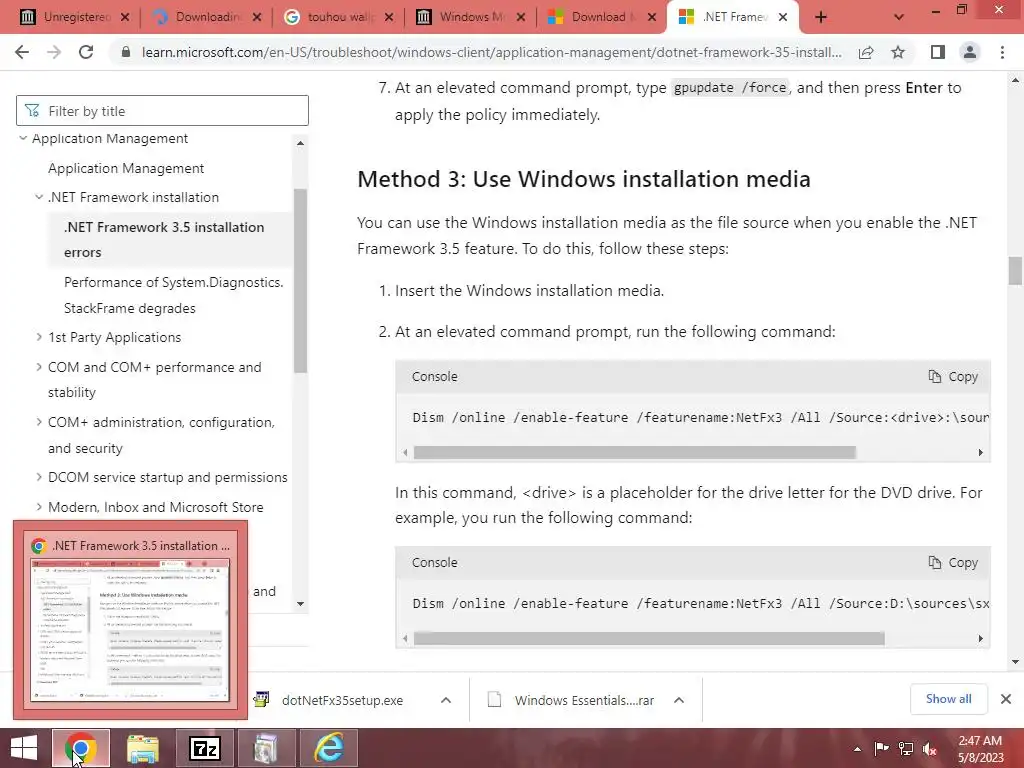Expand DCOM service startup and permissions
The height and width of the screenshot is (768, 1024).
39,477
